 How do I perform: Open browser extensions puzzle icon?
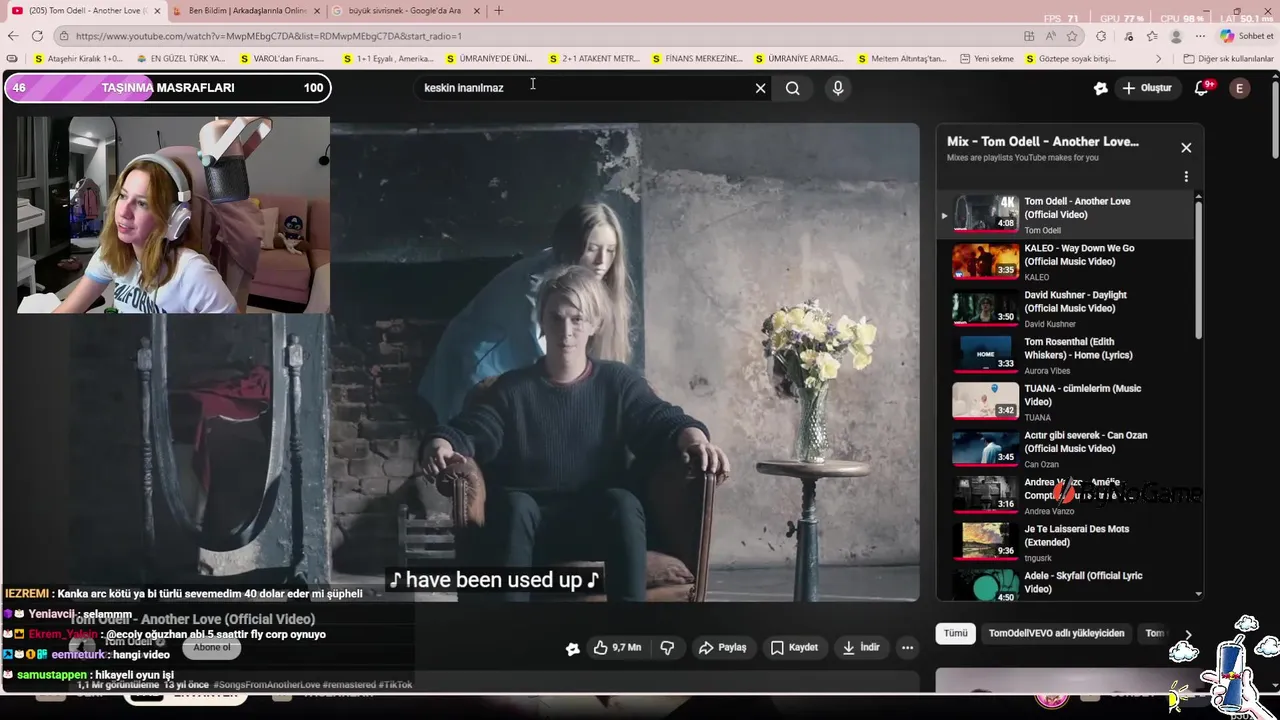1101,36
